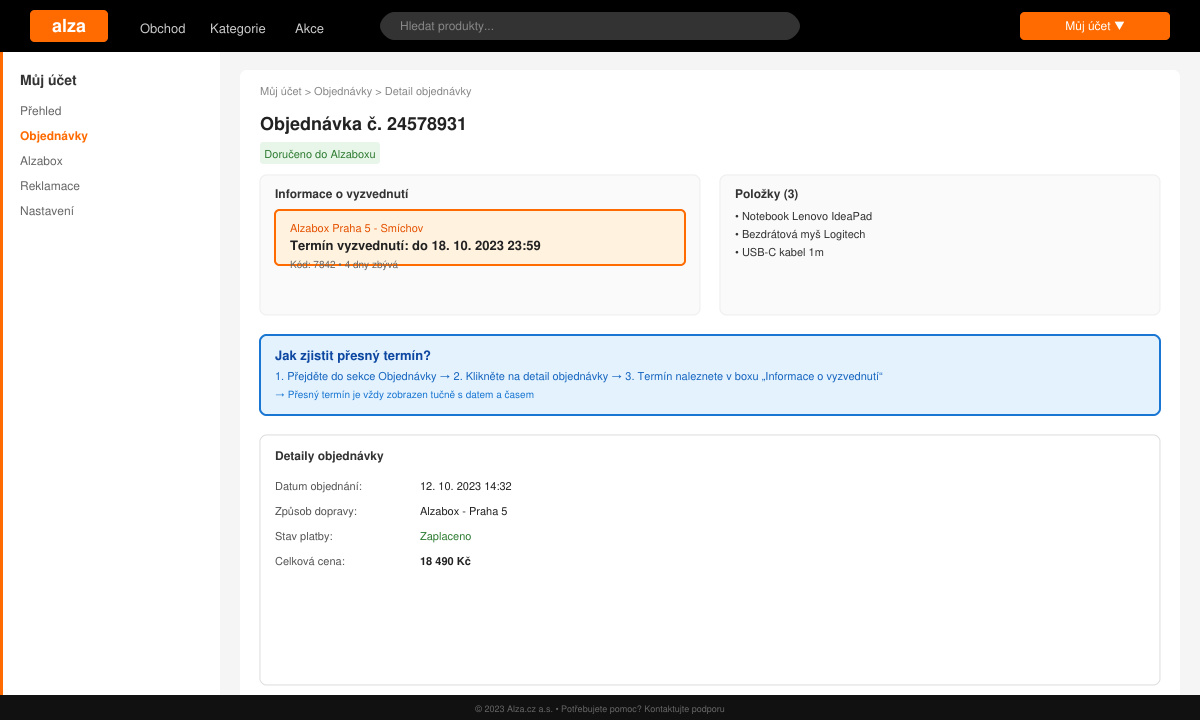The width and height of the screenshot is (1200, 720).
Task: Click the order date 12. 10. 2023 14:32
Action: (x=466, y=486)
